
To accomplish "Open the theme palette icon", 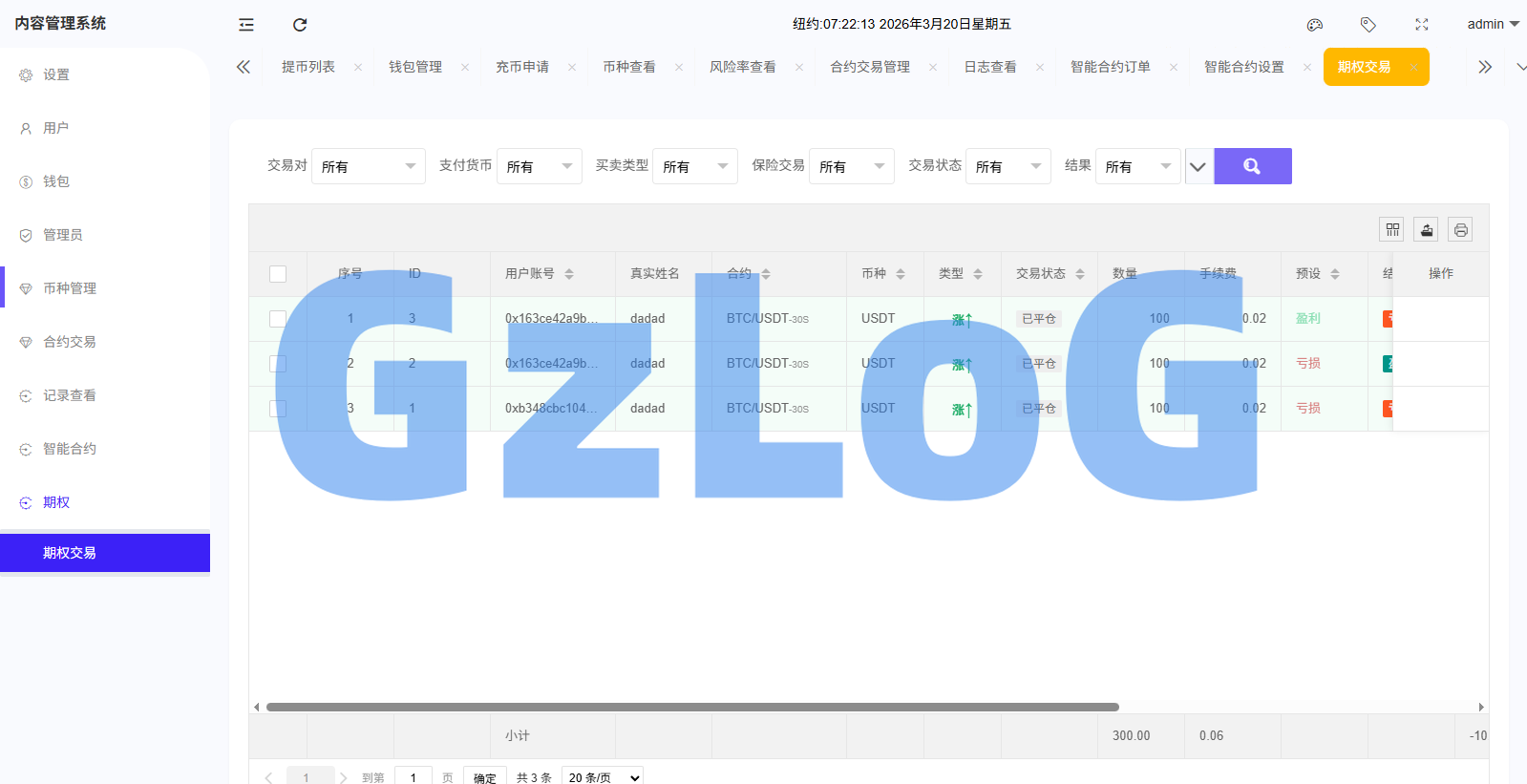I will point(1315,25).
